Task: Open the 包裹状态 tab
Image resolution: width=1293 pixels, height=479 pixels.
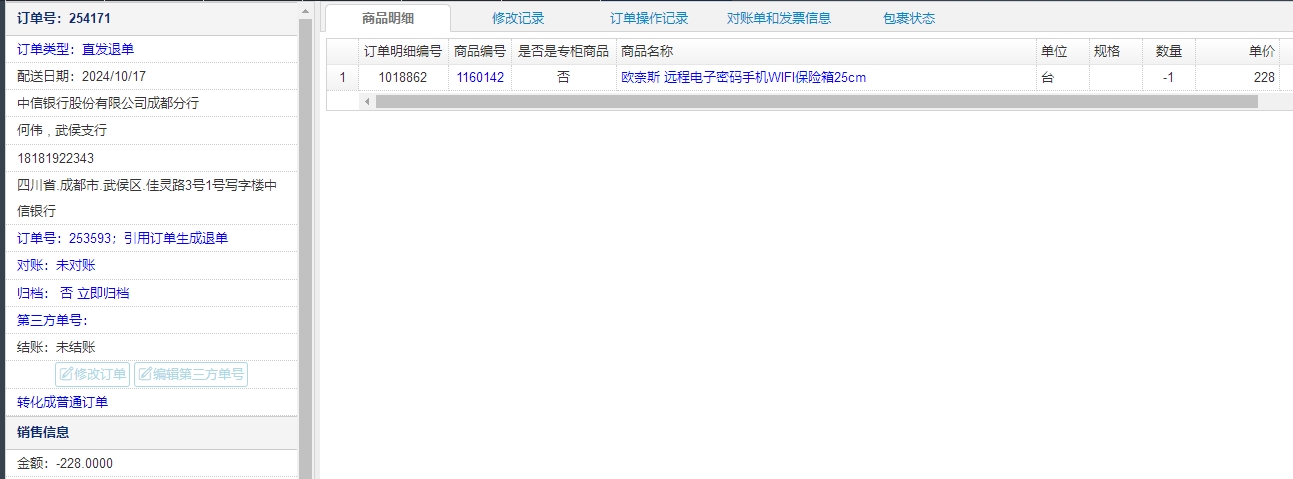Action: [909, 18]
